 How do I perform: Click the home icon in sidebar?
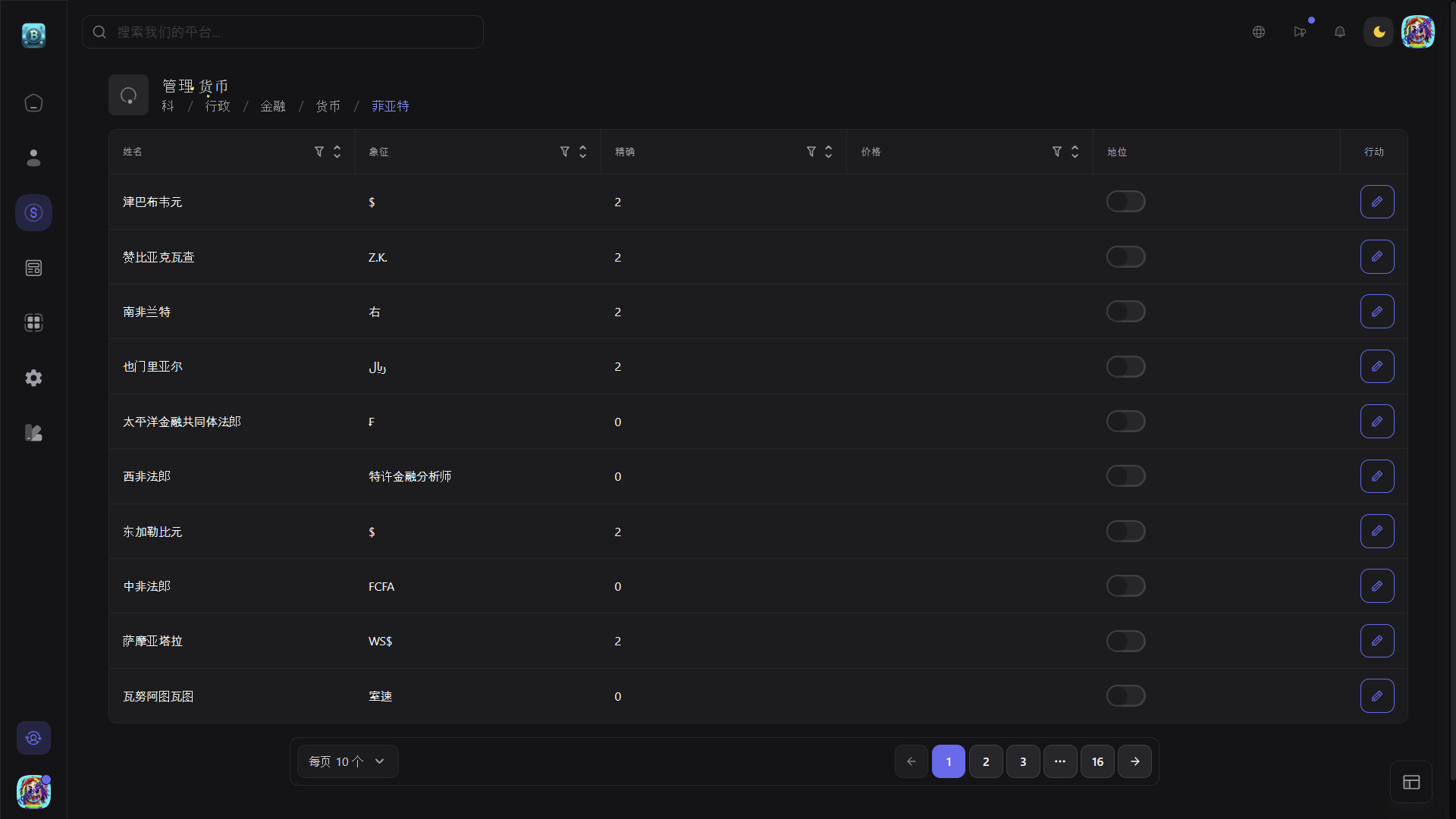click(33, 102)
